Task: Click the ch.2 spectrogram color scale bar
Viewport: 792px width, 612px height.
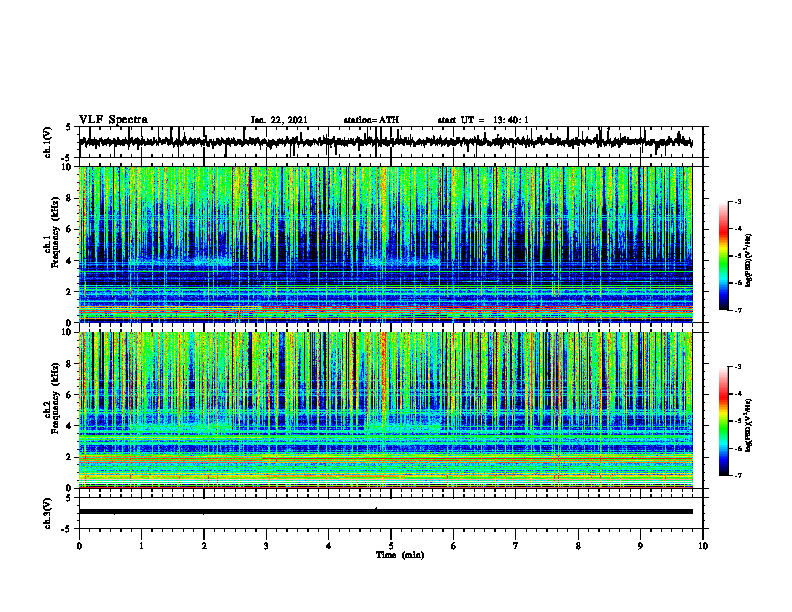Action: point(723,421)
